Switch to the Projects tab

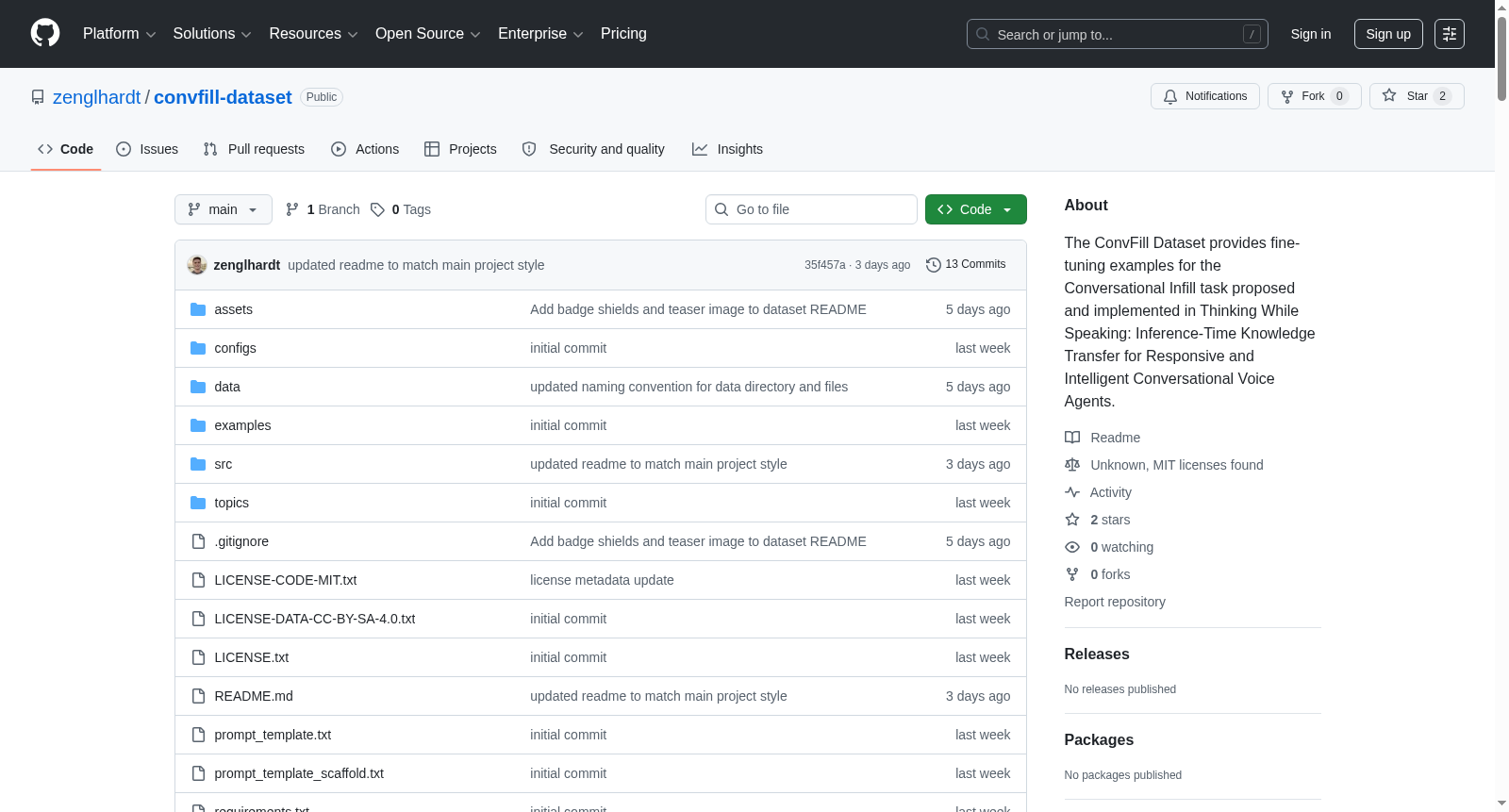(x=460, y=149)
